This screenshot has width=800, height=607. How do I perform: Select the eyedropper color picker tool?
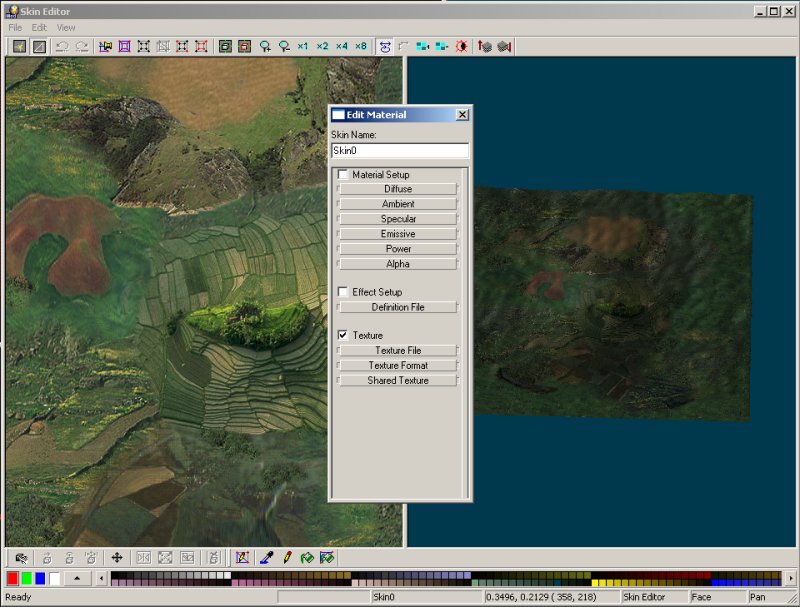(x=266, y=557)
